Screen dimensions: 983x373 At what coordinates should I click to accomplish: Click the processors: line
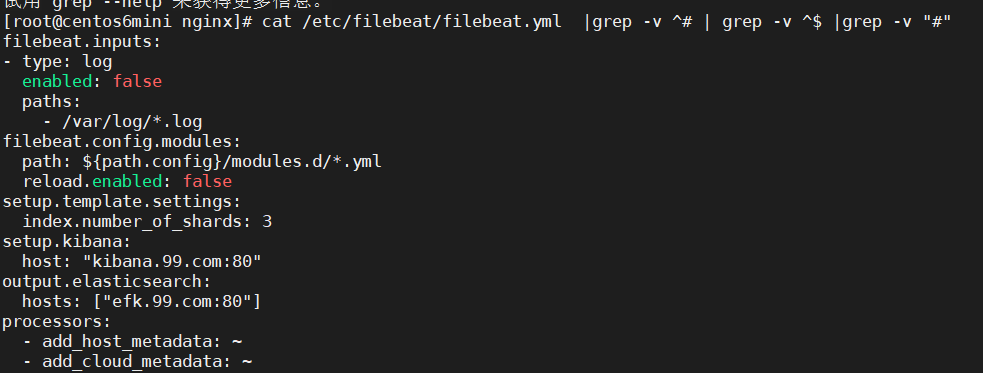(x=56, y=322)
